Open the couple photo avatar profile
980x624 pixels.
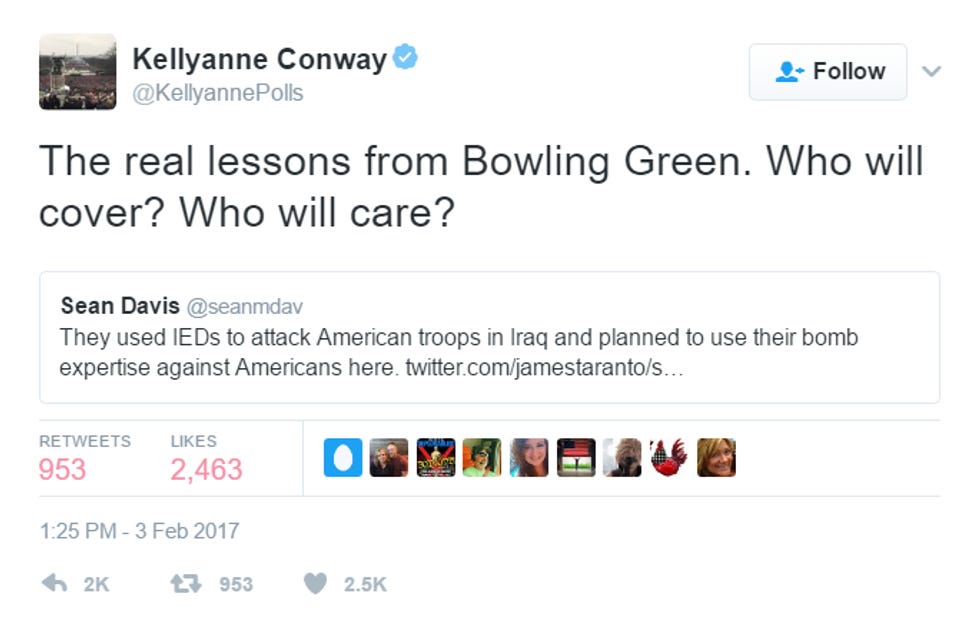coord(389,458)
